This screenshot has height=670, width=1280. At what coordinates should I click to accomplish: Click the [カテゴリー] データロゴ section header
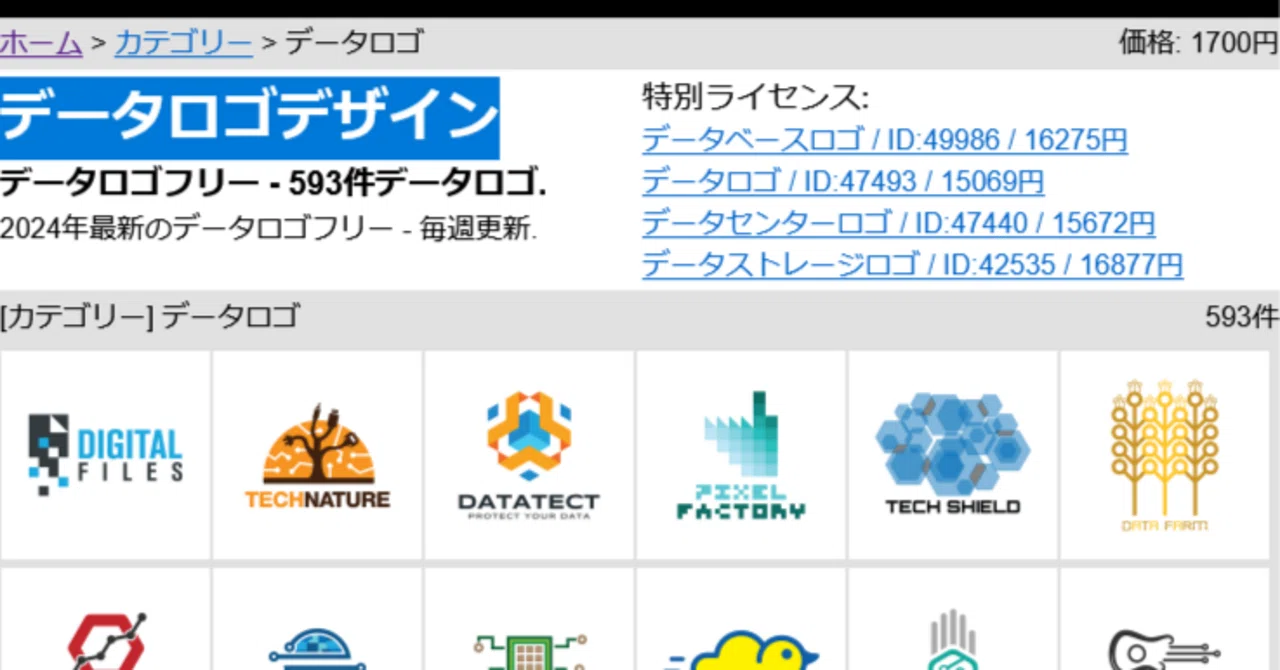150,317
